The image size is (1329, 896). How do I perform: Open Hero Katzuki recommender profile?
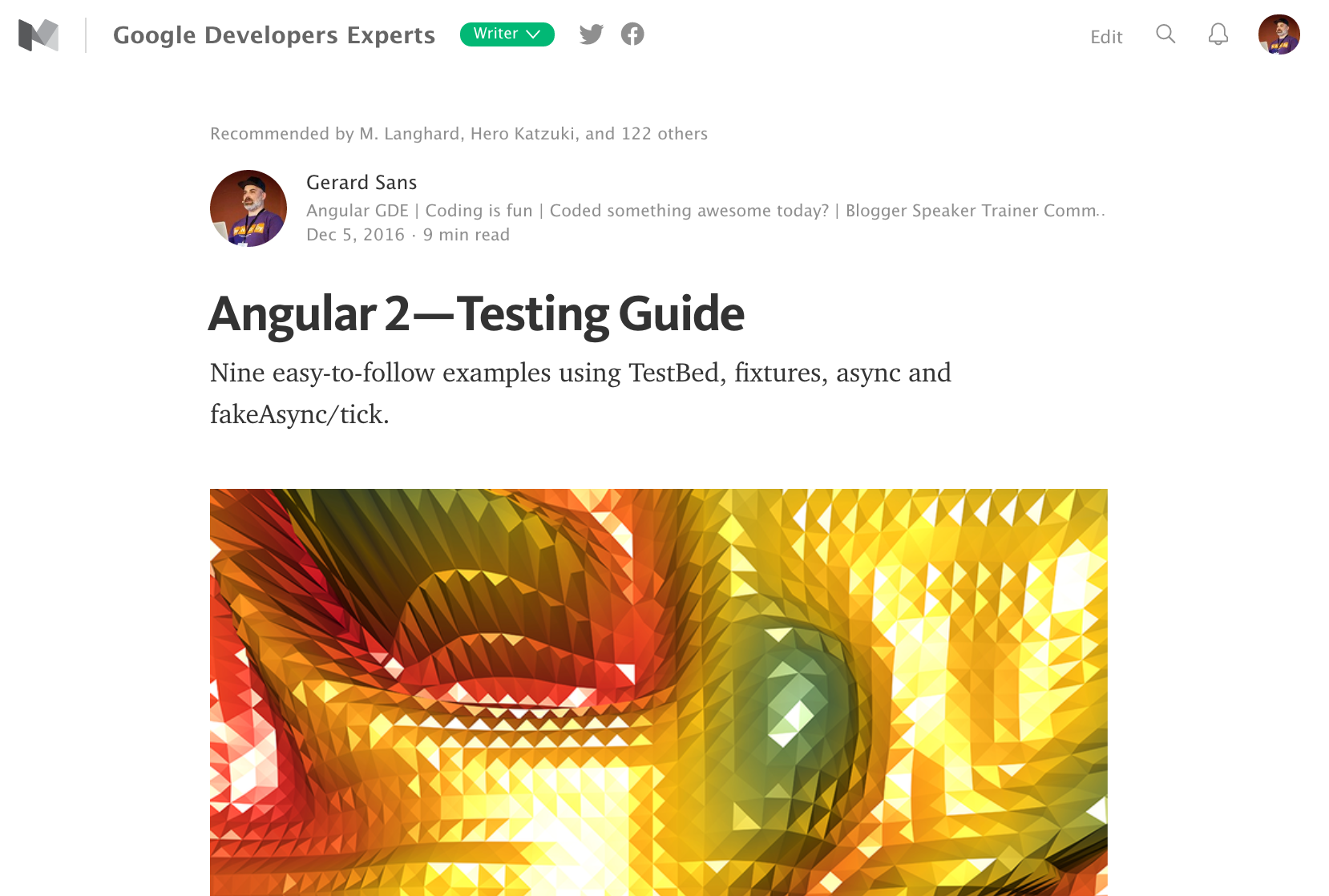[523, 134]
